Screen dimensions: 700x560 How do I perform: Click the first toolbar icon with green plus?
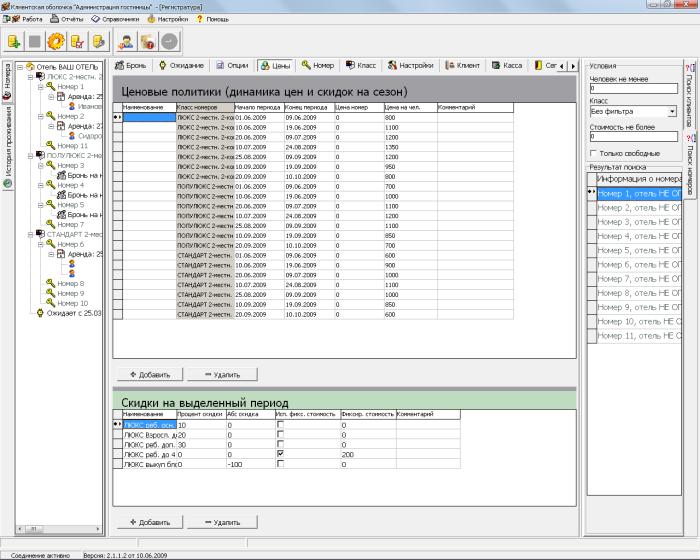[x=15, y=42]
